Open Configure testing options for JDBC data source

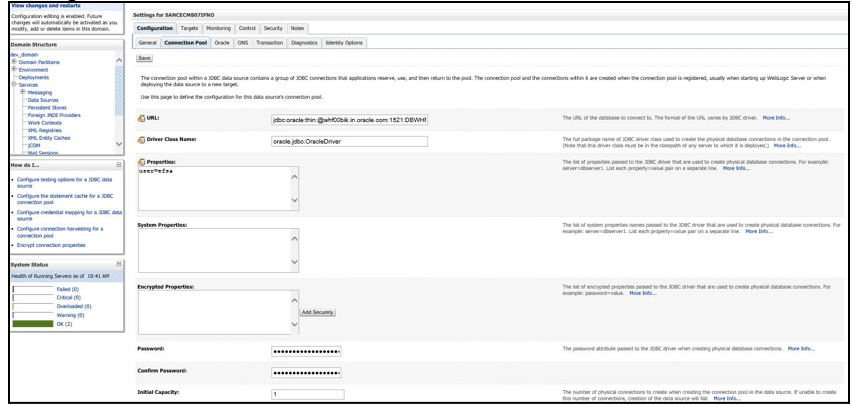(65, 183)
